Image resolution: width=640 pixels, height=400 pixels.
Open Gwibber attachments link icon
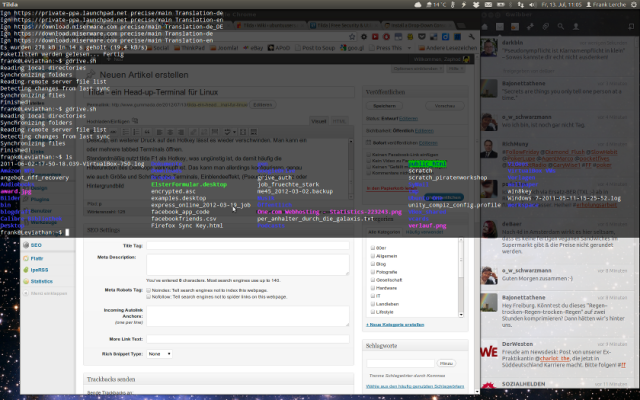546,27
